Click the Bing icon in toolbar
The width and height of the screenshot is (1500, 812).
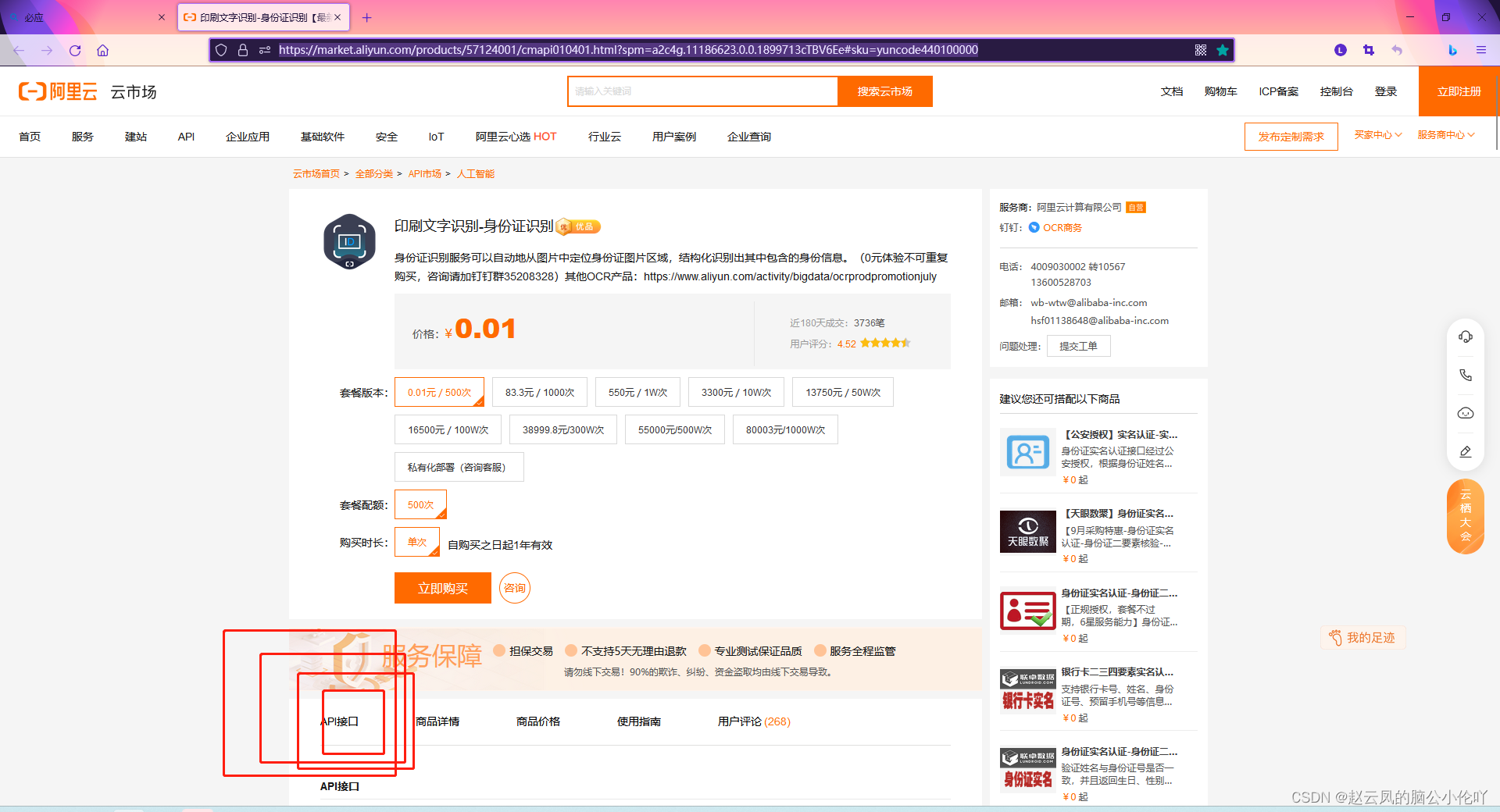coord(1452,50)
